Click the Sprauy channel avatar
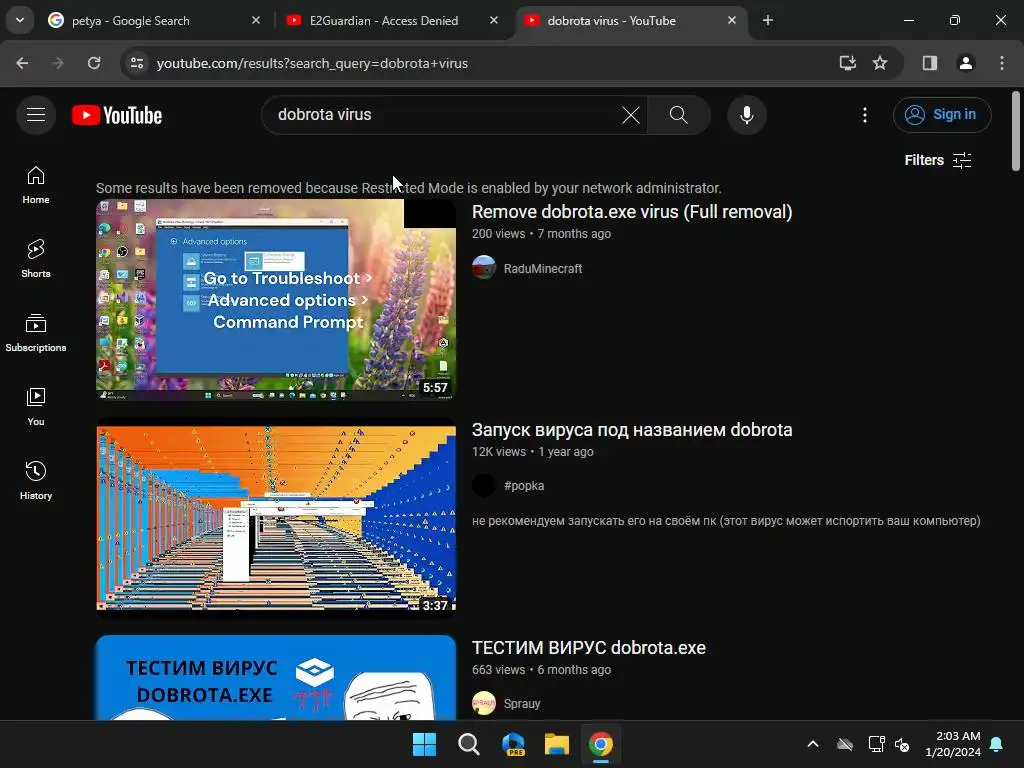The height and width of the screenshot is (768, 1024). pos(484,703)
